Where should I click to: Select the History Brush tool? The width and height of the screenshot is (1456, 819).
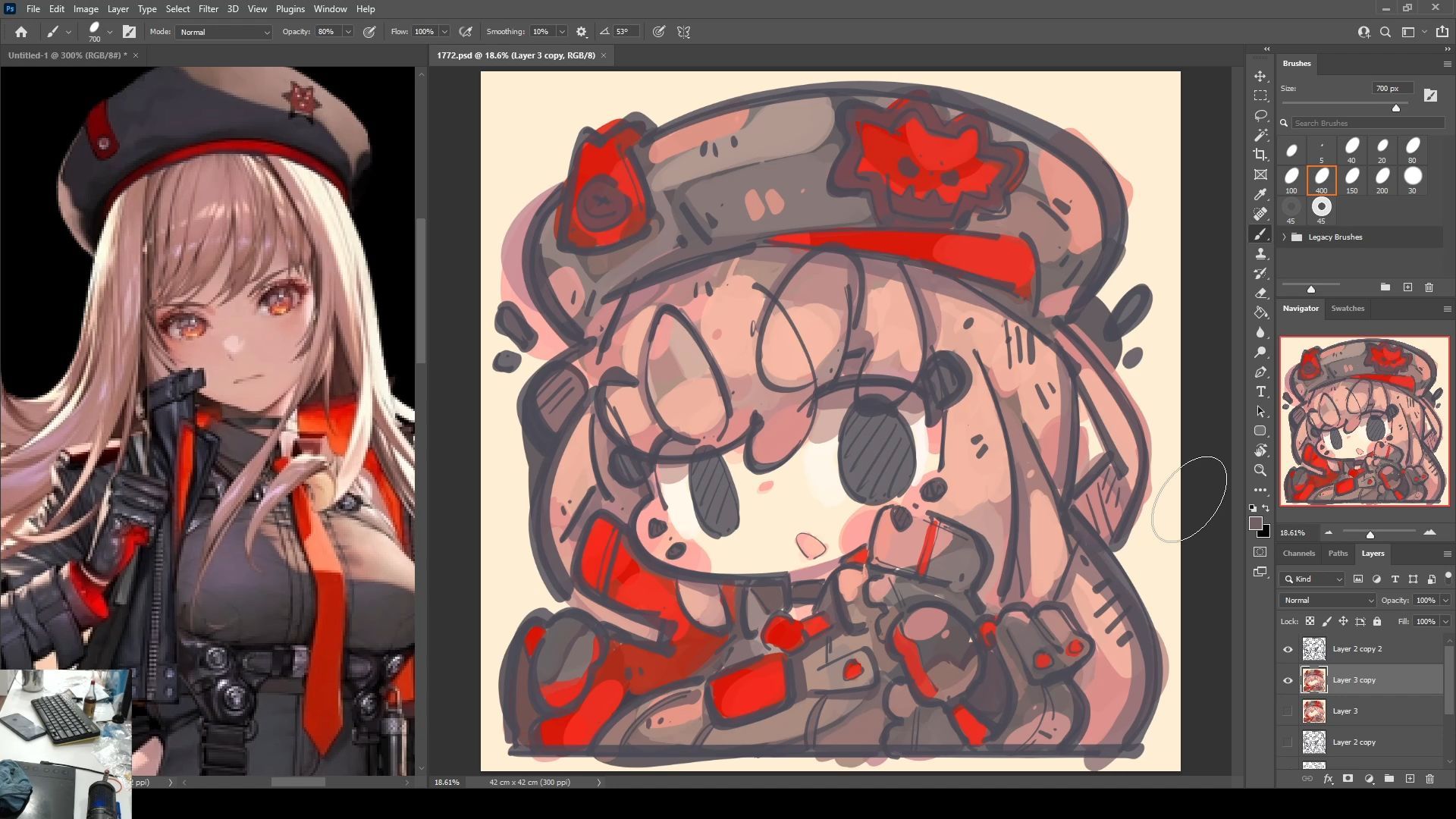(x=1260, y=273)
